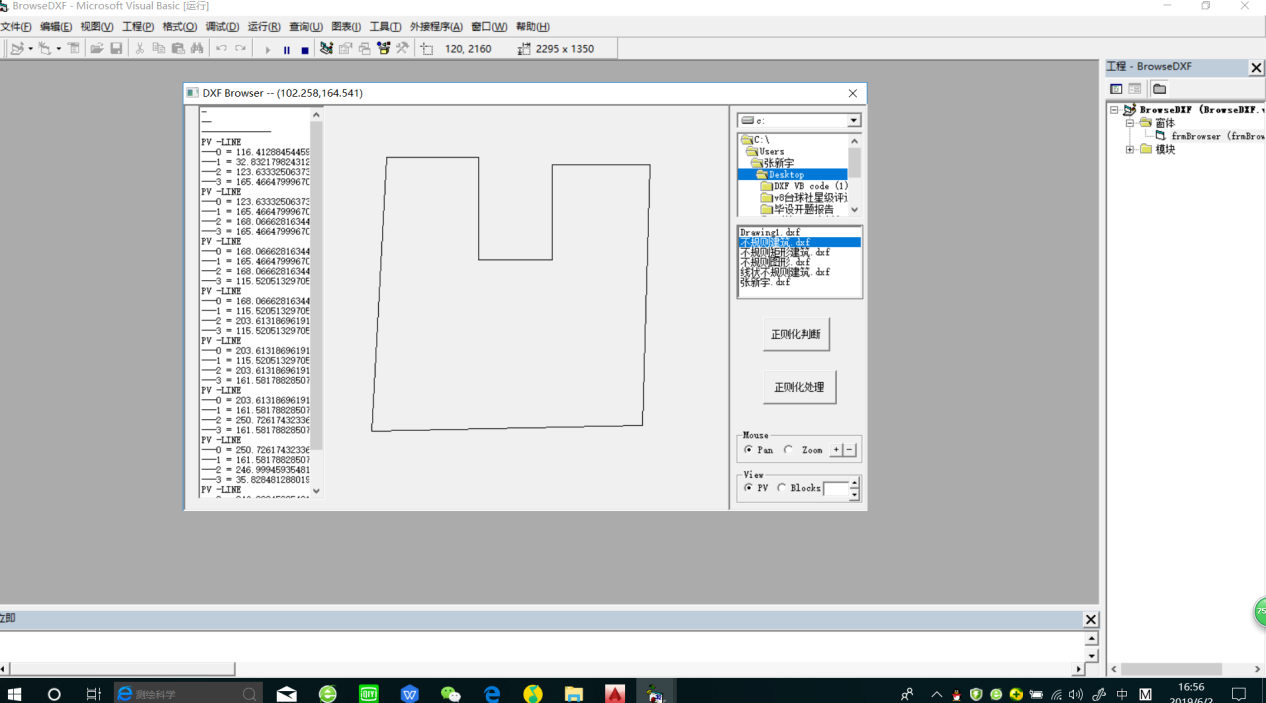Click the Copy toolbar icon

(159, 48)
